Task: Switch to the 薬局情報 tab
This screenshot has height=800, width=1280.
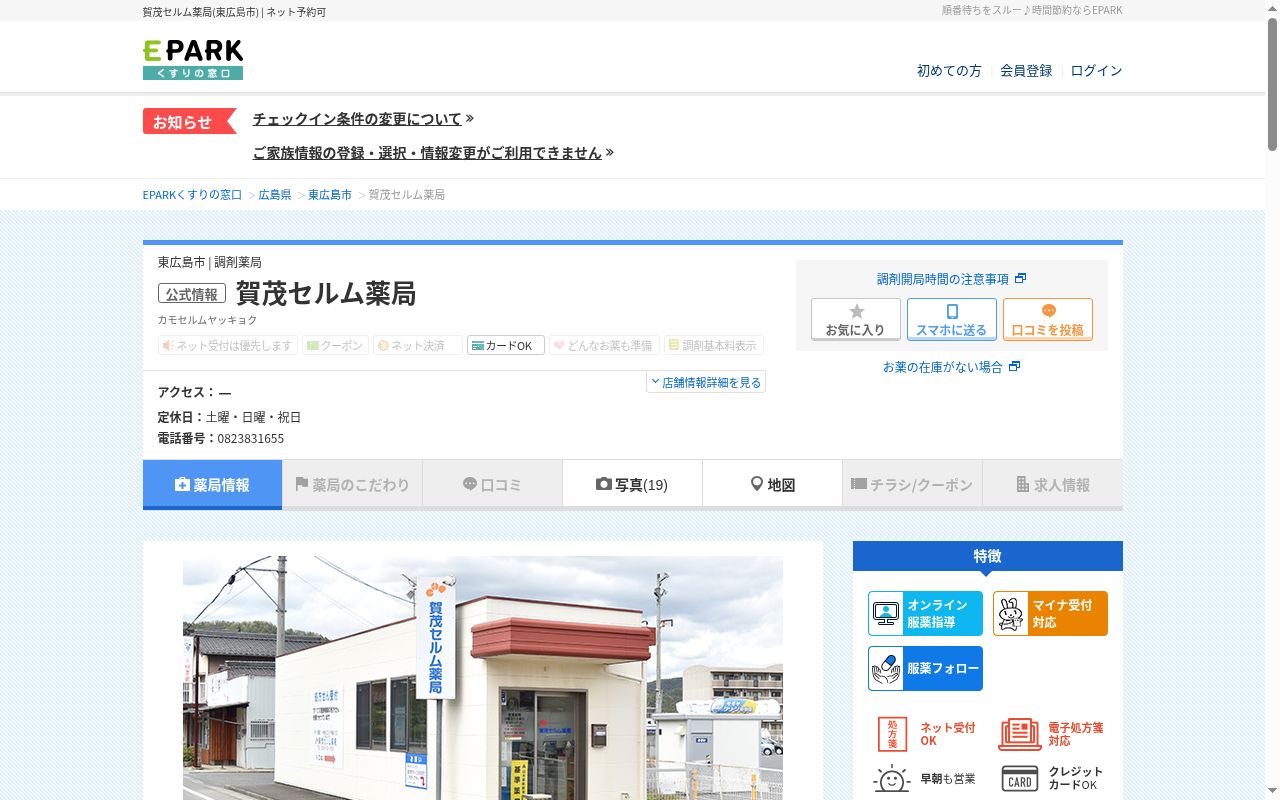Action: [212, 485]
